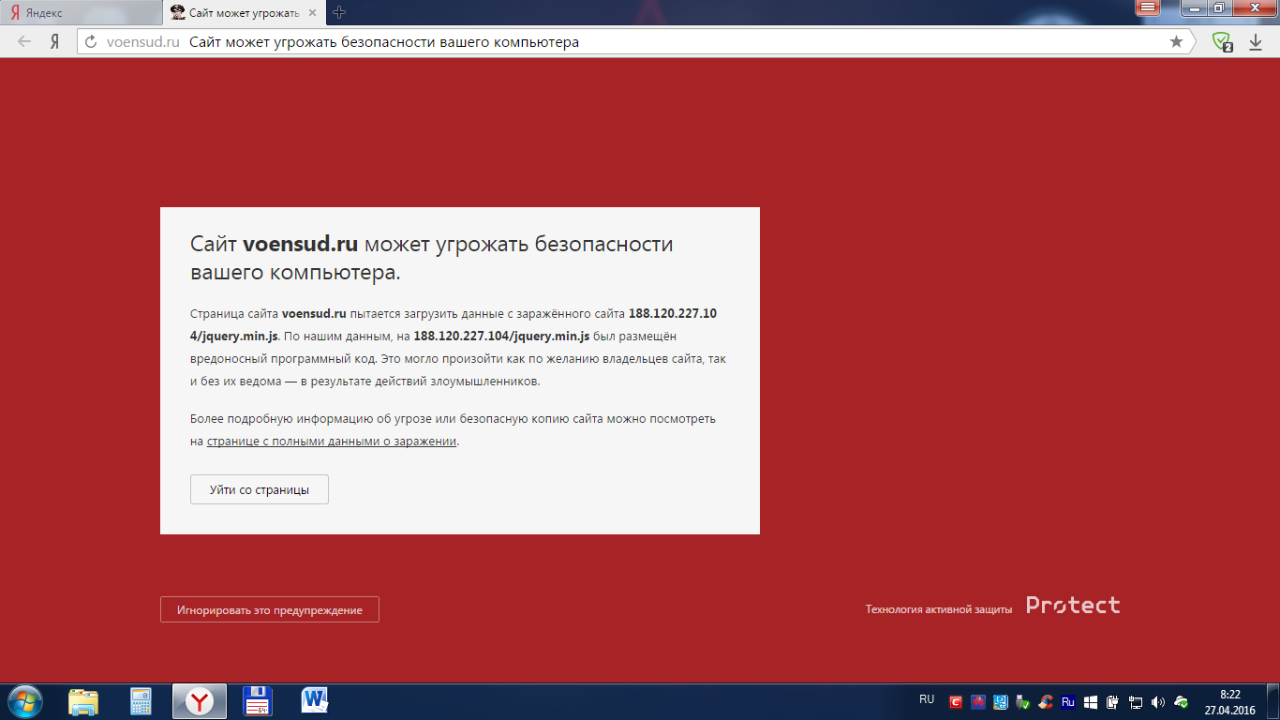Click the back arrow in browser toolbar
This screenshot has height=720, width=1280.
coord(25,42)
